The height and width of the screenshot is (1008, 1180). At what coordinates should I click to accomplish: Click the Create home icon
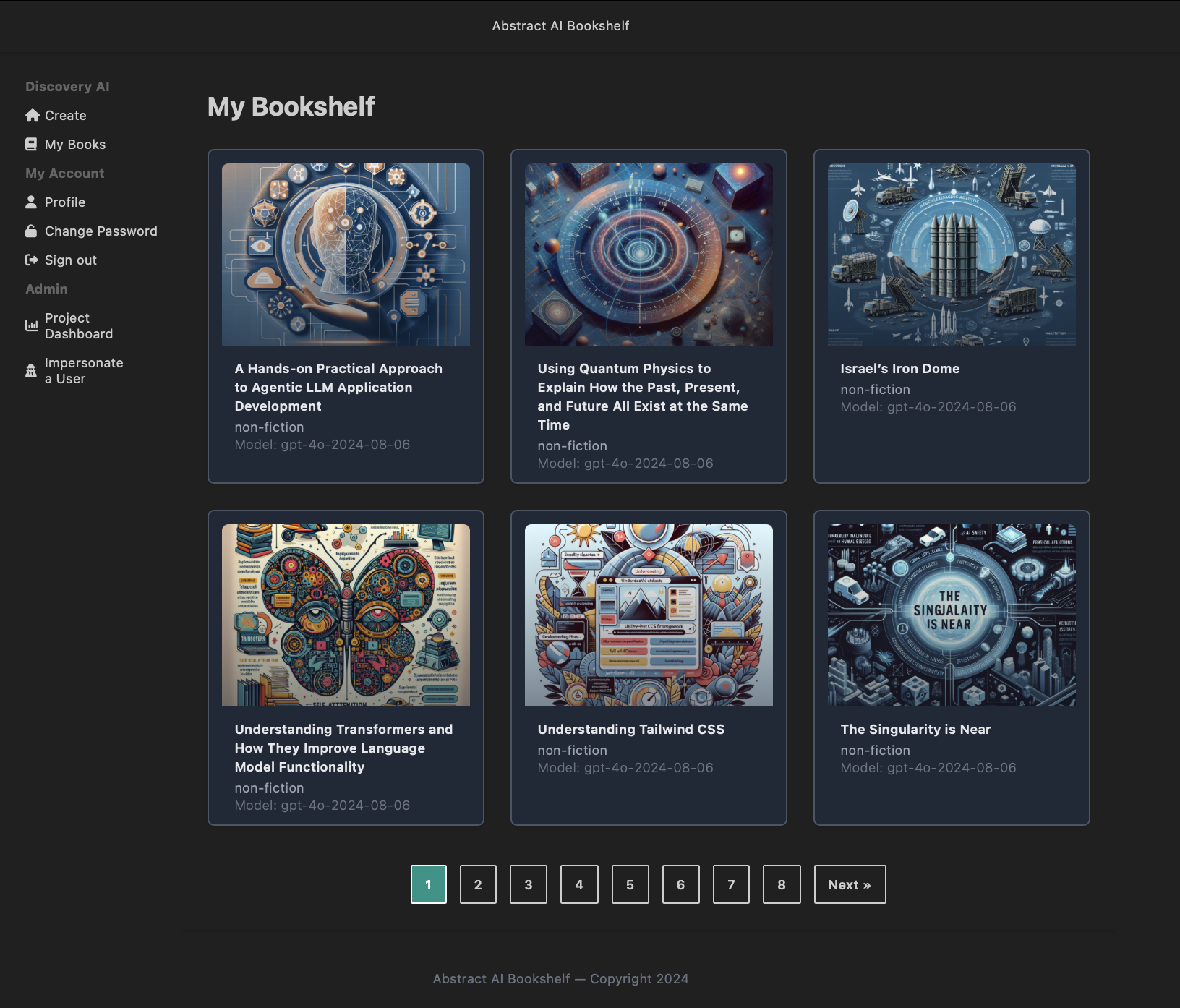click(32, 116)
